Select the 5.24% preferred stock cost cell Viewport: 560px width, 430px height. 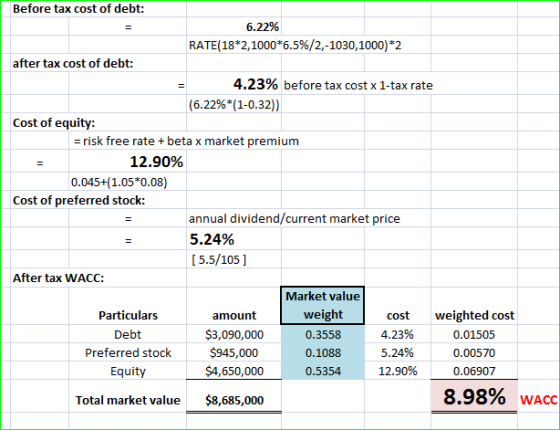(x=234, y=239)
